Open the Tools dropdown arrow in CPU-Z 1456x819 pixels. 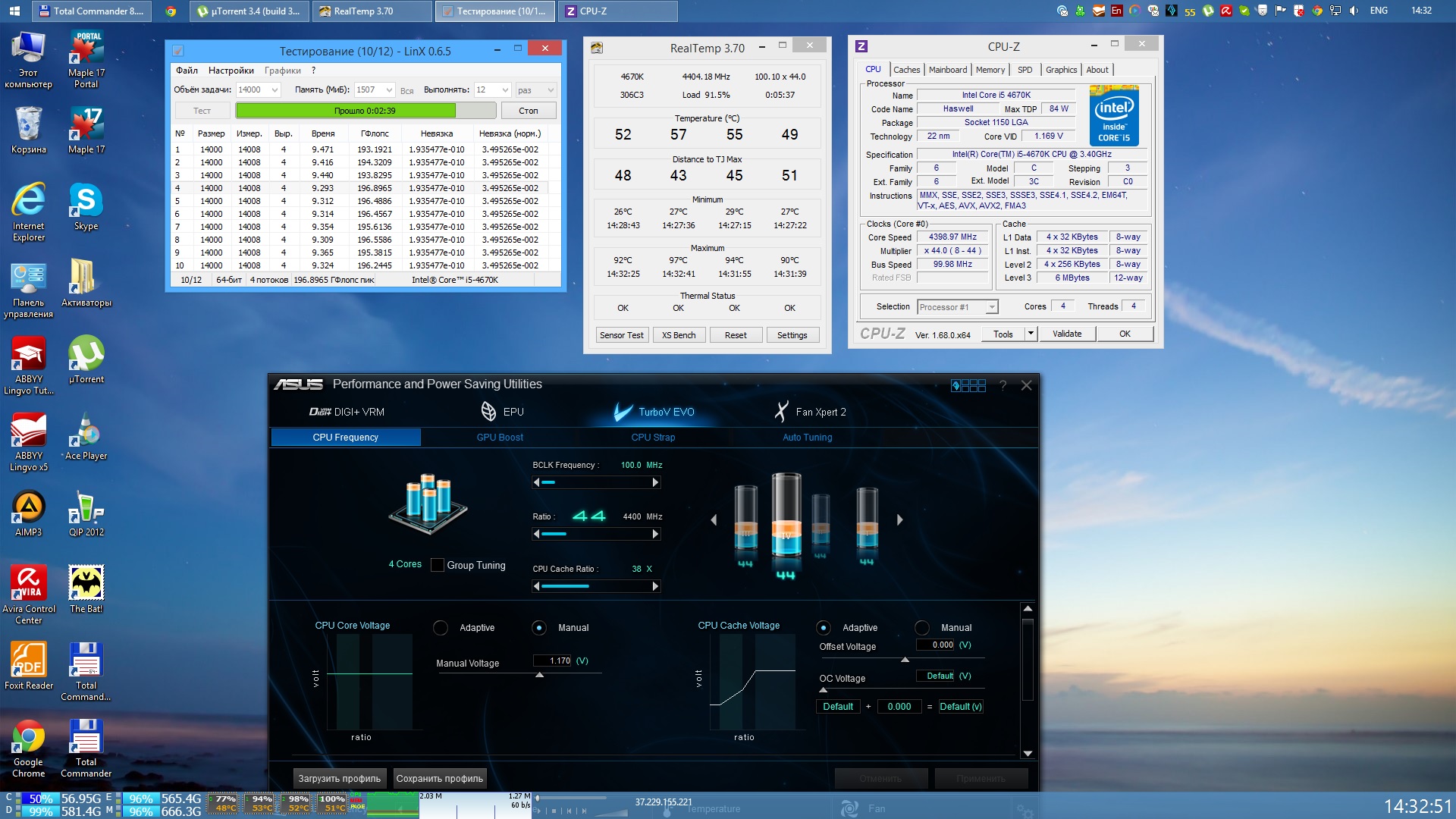(1031, 334)
